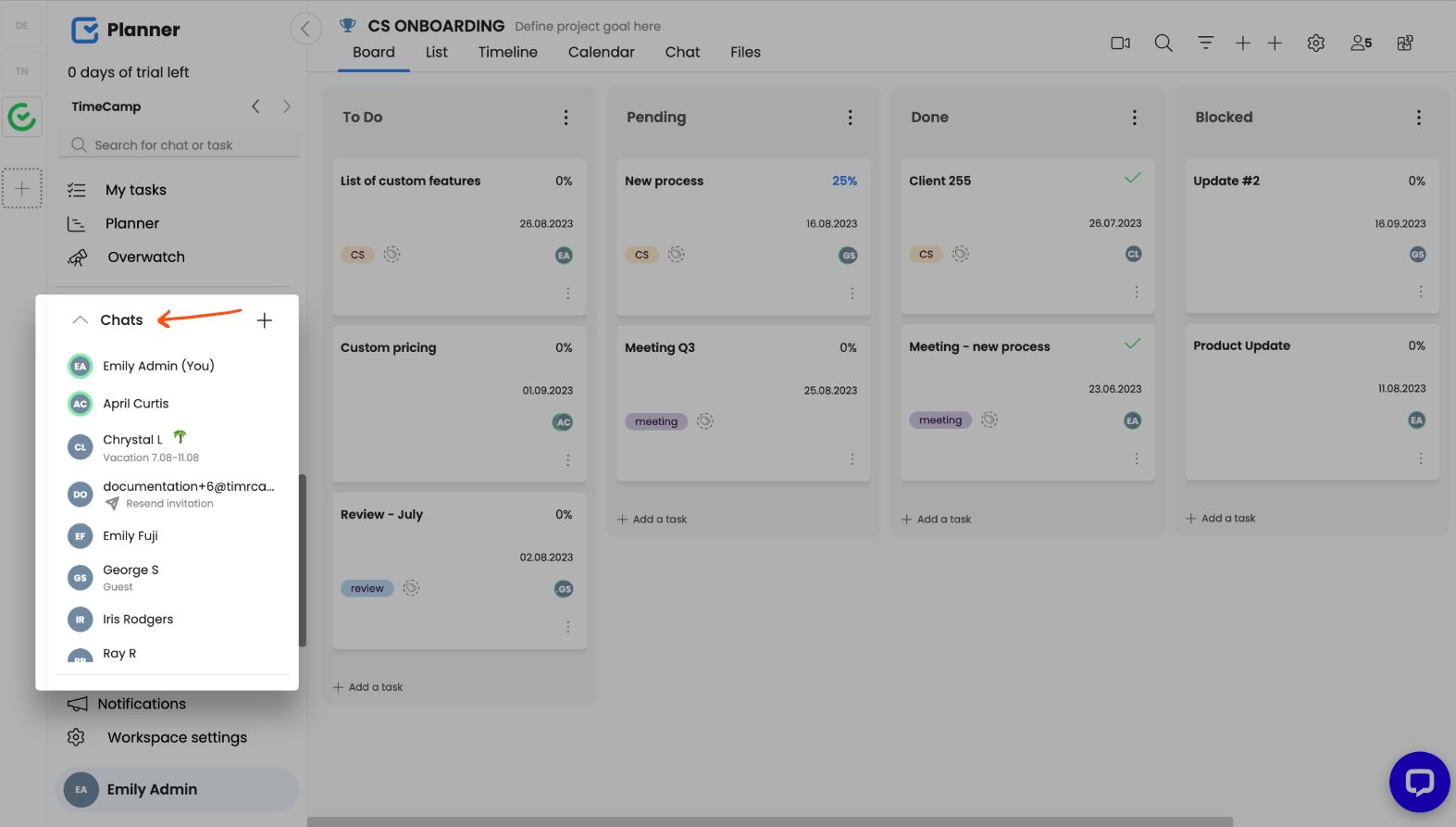Open the video call camera icon
Screen dimensions: 1456x827
tap(1120, 44)
